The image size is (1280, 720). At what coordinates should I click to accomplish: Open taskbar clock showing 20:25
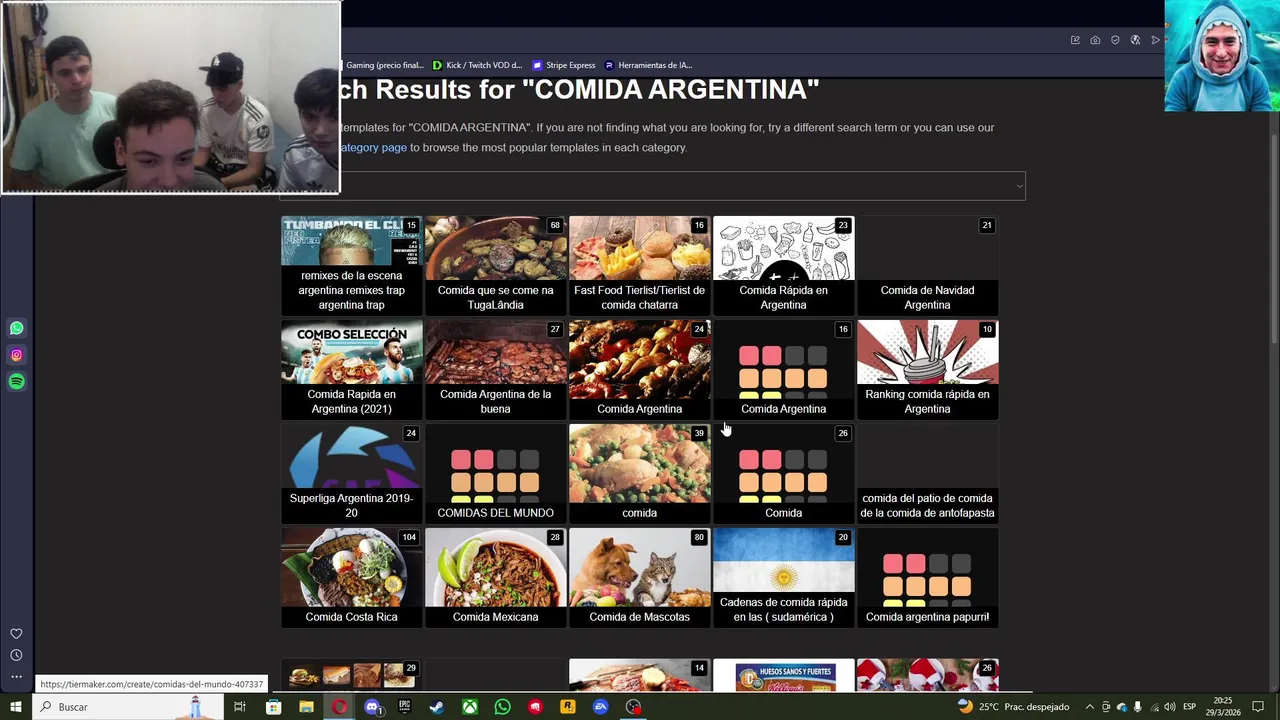pos(1222,707)
